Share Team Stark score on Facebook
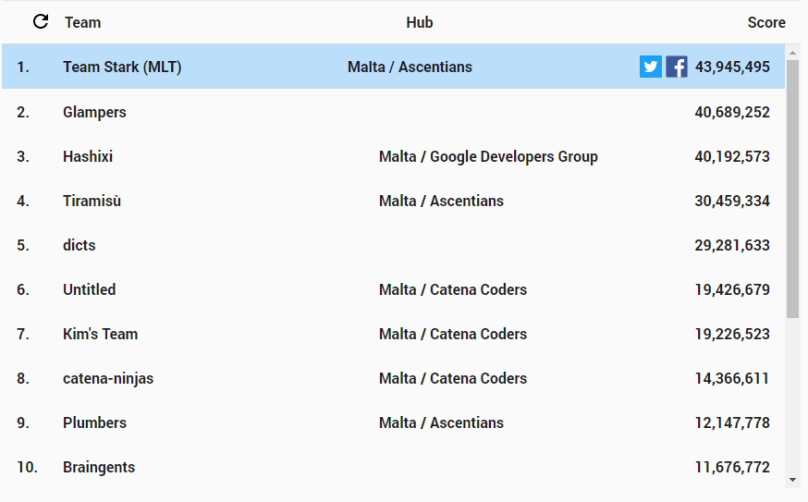The image size is (808, 502). [676, 67]
